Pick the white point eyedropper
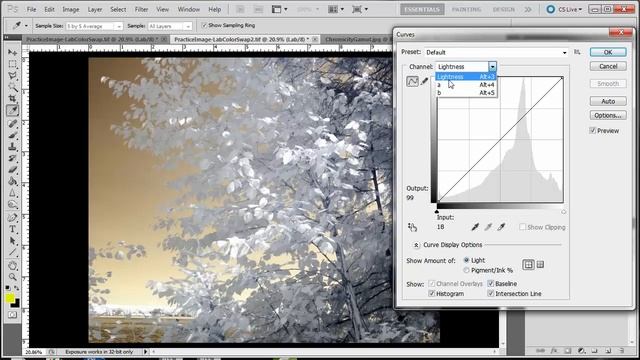Screen dimensions: 640x360 [501, 227]
